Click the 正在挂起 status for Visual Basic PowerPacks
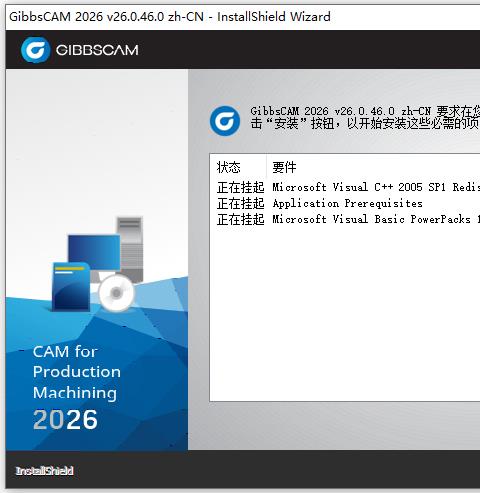This screenshot has width=480, height=493. click(x=240, y=219)
